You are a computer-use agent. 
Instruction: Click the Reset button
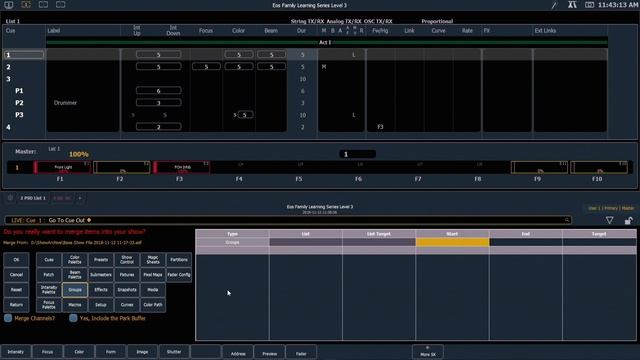point(16,290)
